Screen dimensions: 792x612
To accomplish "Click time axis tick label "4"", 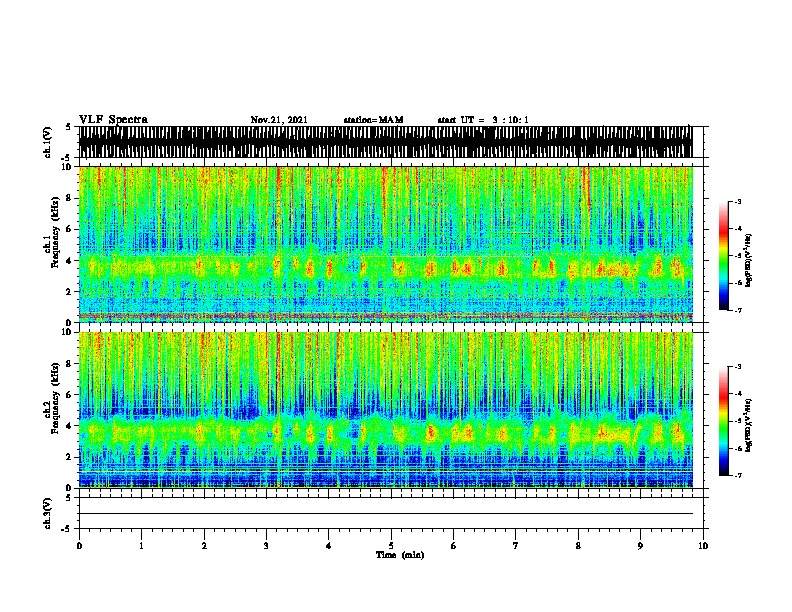I will (329, 546).
